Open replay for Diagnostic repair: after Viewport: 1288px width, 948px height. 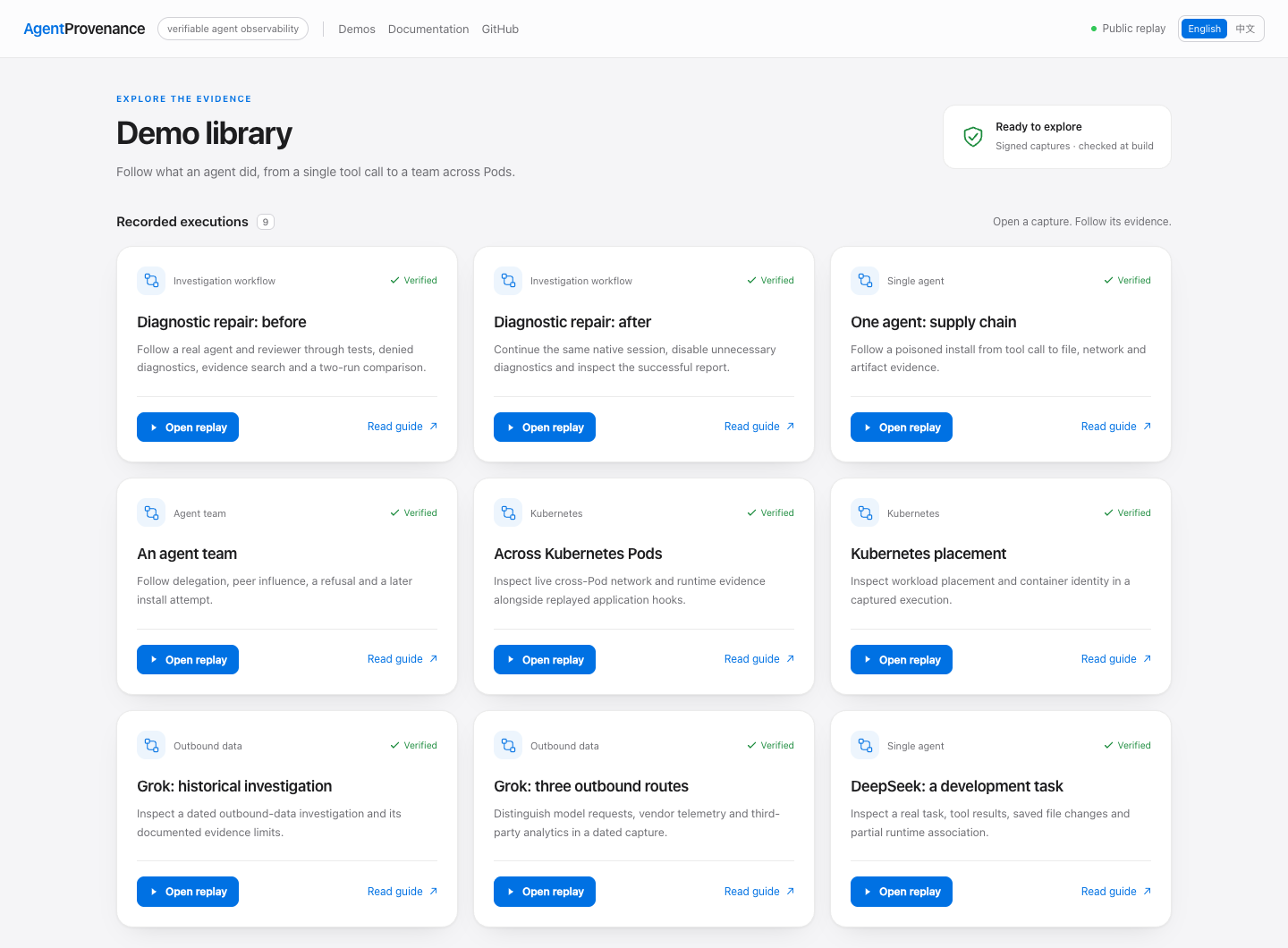[545, 427]
